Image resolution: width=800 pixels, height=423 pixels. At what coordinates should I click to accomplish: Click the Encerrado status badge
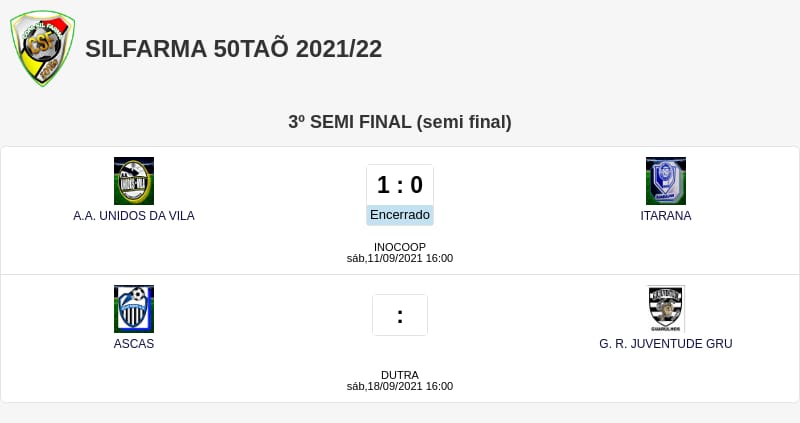400,215
